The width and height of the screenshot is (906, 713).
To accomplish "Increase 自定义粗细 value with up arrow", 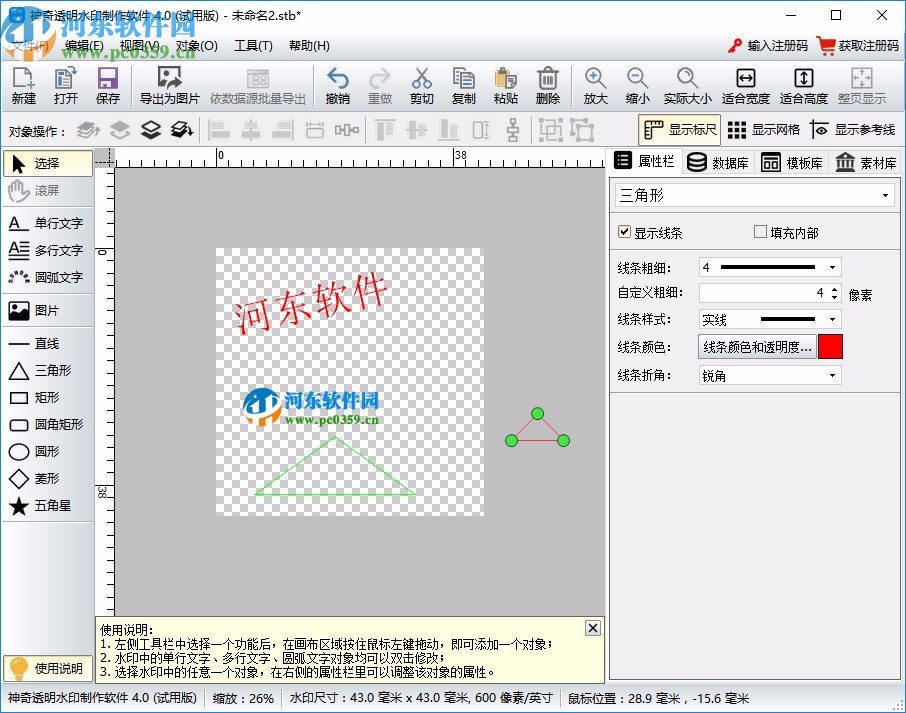I will click(834, 289).
